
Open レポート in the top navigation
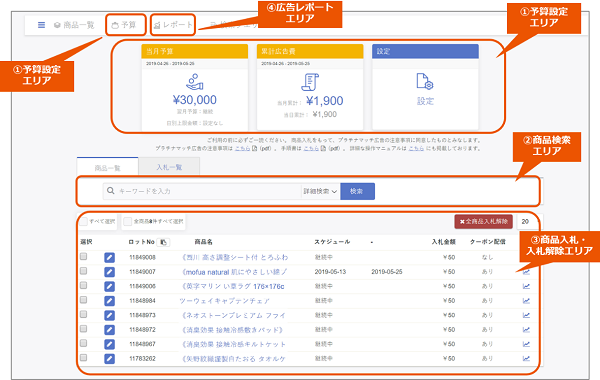click(x=173, y=25)
